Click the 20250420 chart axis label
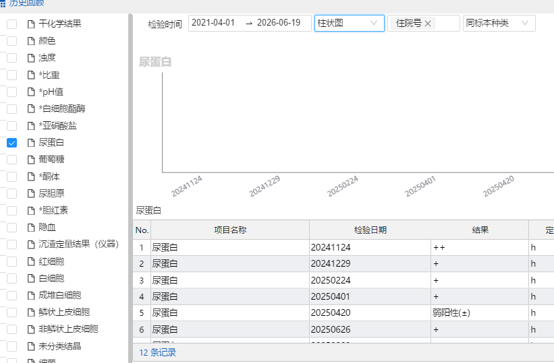Image resolution: width=554 pixels, height=363 pixels. (x=498, y=186)
